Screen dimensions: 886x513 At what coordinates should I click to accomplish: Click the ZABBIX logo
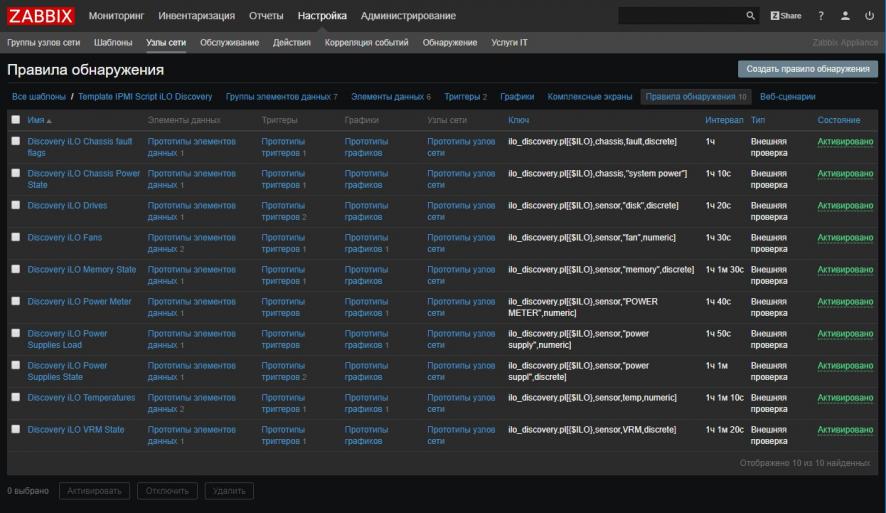(41, 16)
